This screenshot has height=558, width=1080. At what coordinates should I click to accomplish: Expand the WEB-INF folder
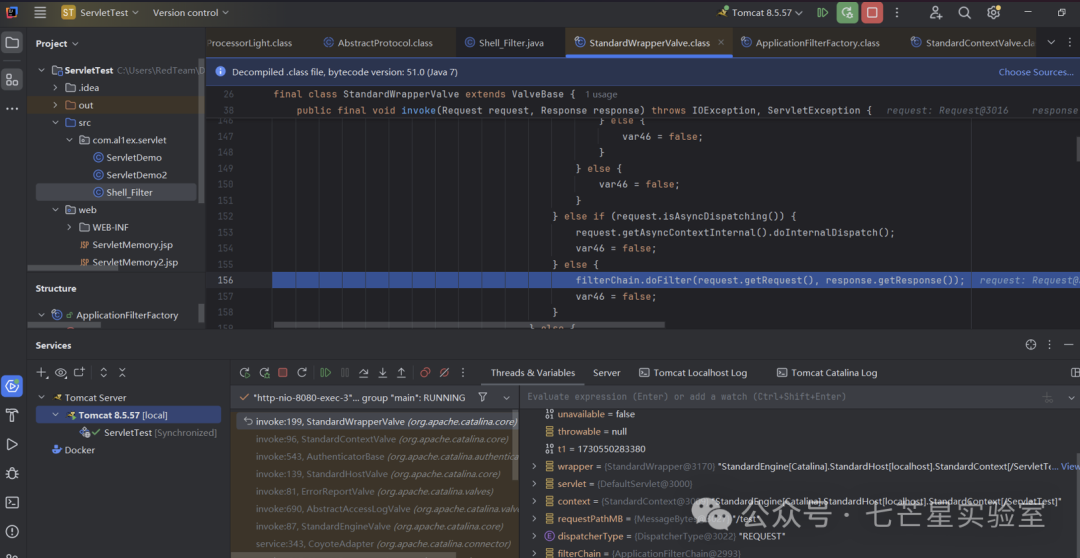click(70, 227)
